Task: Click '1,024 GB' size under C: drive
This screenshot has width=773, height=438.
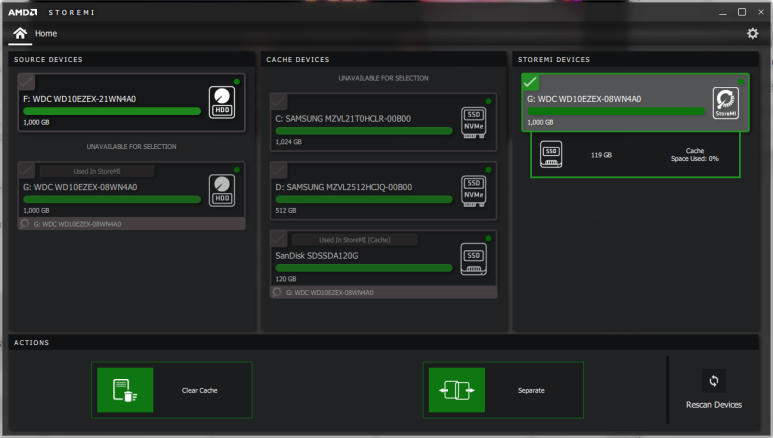Action: [x=288, y=142]
